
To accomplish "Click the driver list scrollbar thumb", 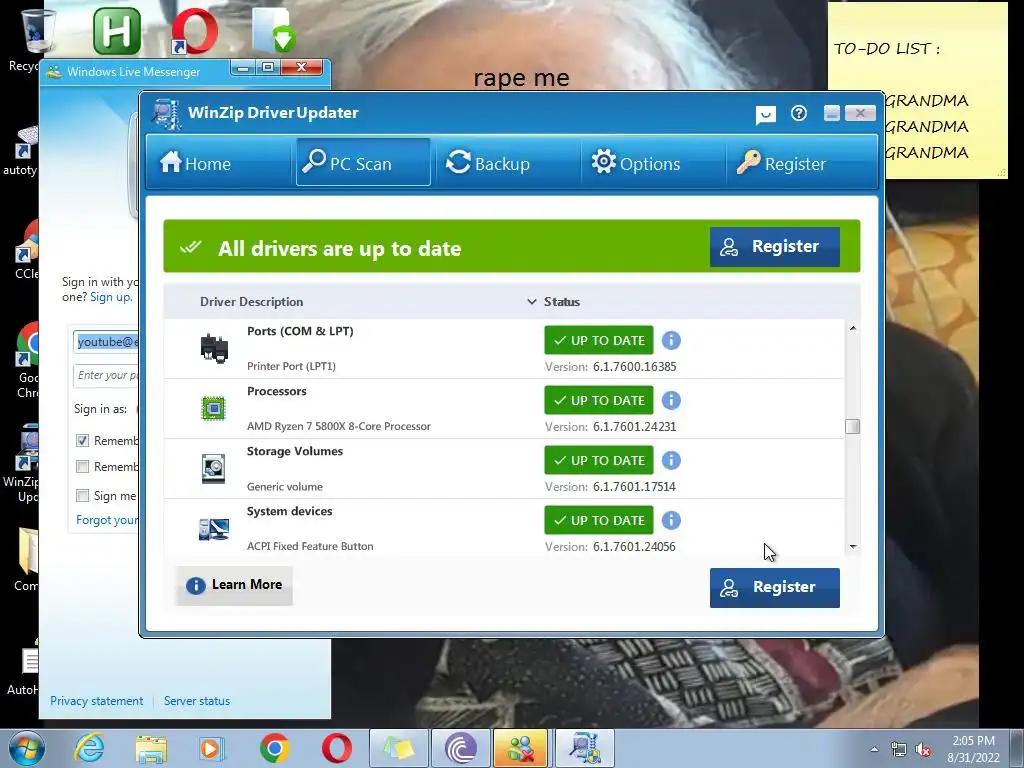I will tap(852, 426).
